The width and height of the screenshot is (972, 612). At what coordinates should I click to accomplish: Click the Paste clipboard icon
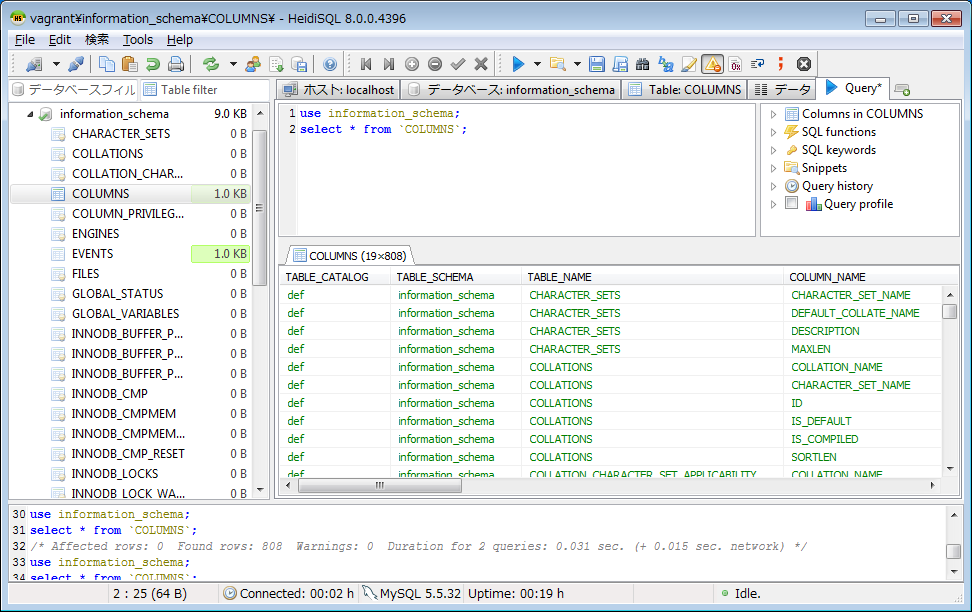pos(130,64)
